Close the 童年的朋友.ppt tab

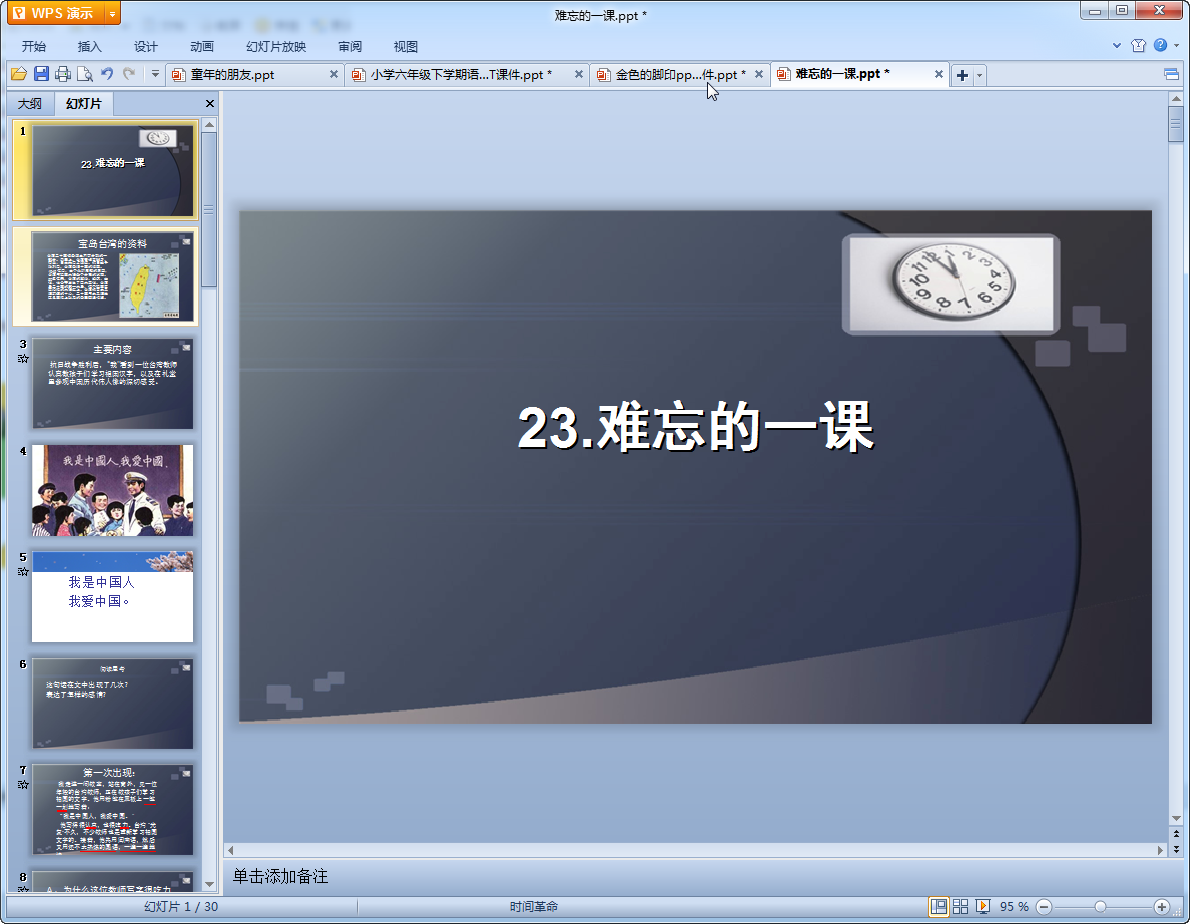click(x=334, y=74)
